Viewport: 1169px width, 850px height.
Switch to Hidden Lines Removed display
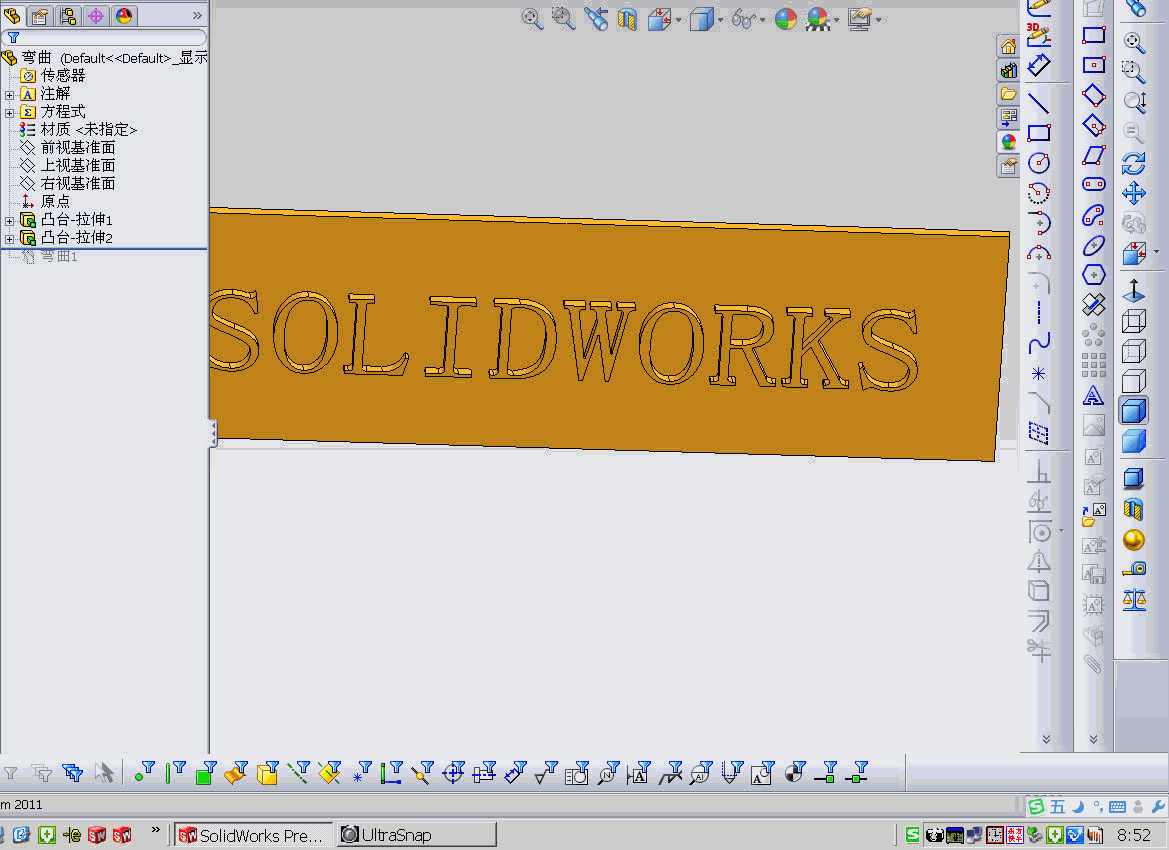pos(1134,380)
